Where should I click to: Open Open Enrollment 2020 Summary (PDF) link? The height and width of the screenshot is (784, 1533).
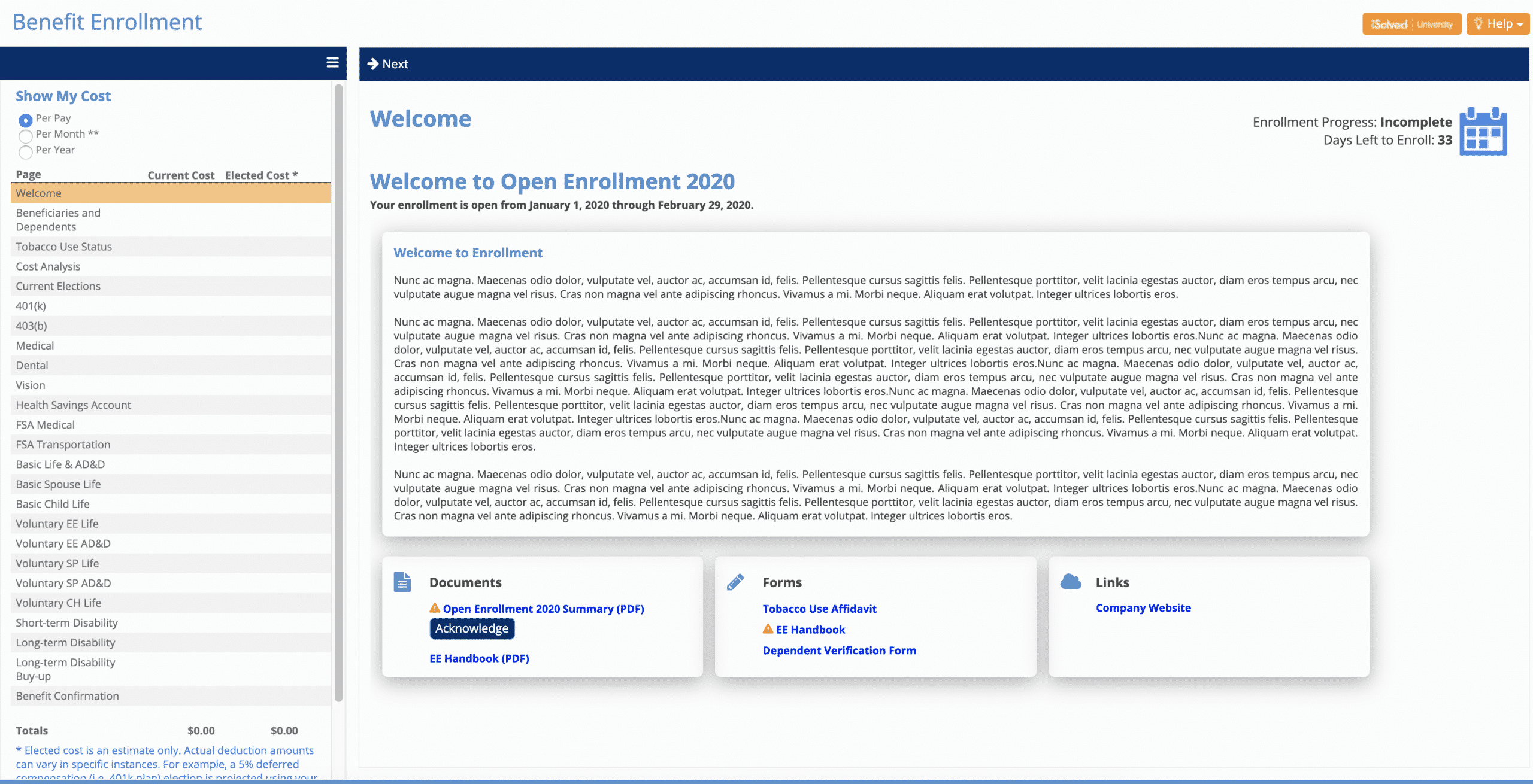coord(543,609)
